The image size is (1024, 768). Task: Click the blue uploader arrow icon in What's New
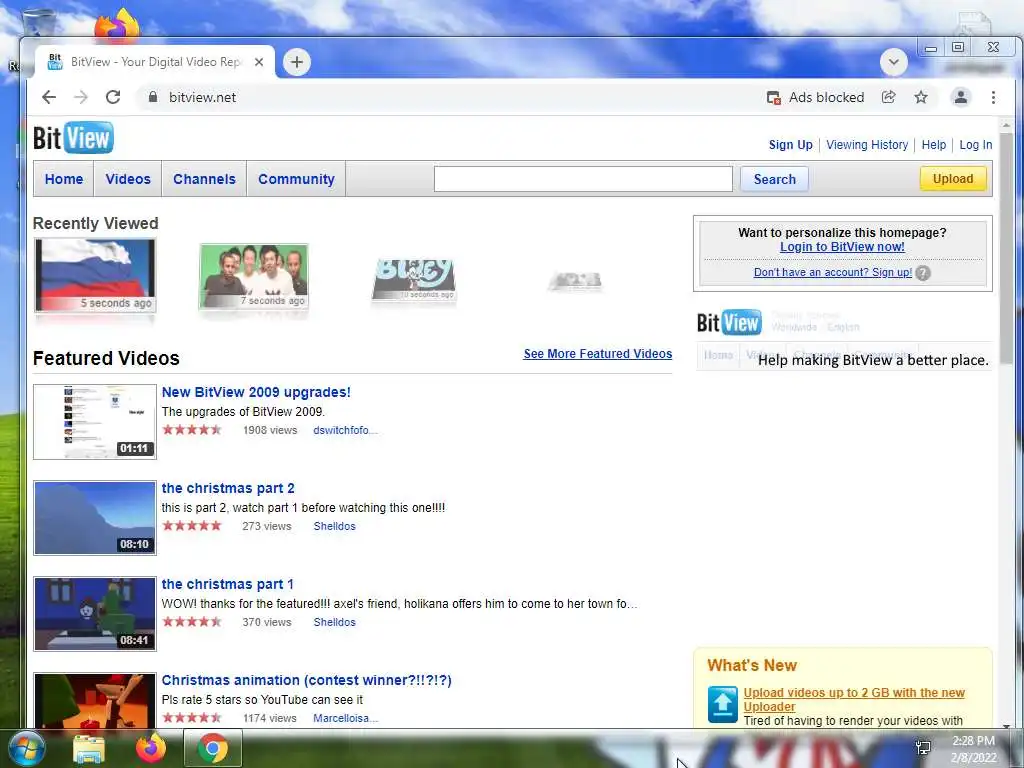722,703
